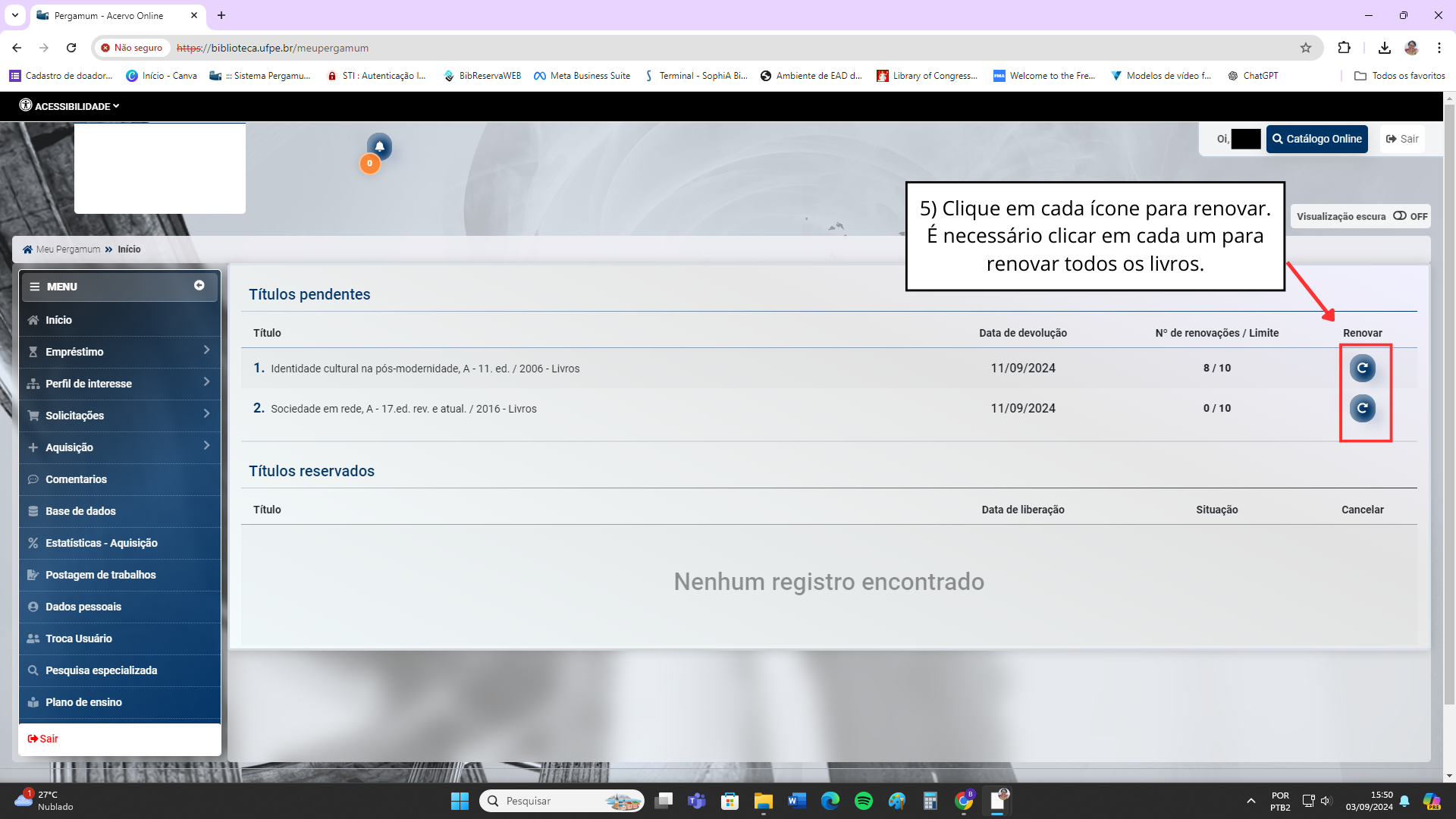Click home icon in Meu Pergamum breadcrumb
This screenshot has width=1456, height=819.
pyautogui.click(x=28, y=249)
